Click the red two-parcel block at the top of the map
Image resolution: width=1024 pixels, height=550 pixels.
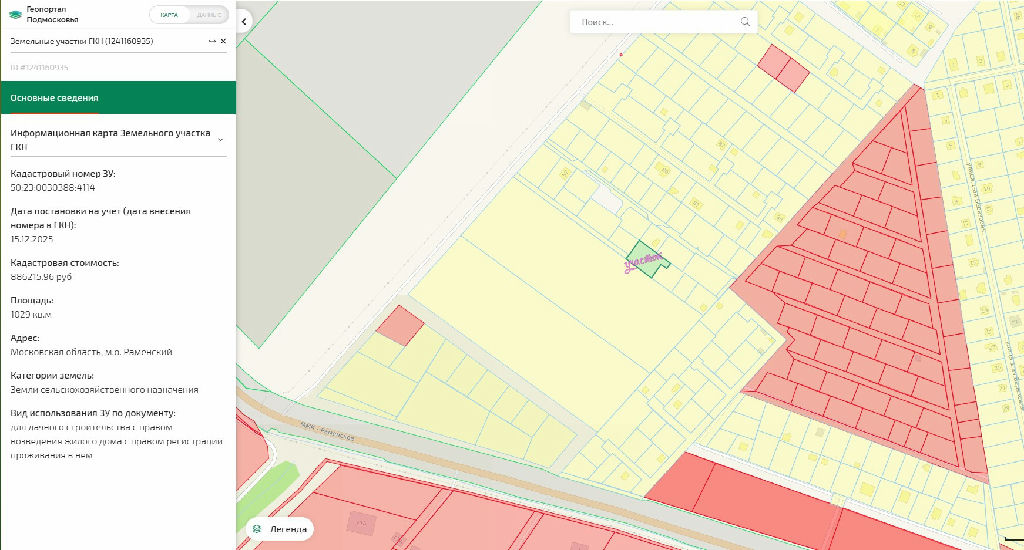(783, 68)
